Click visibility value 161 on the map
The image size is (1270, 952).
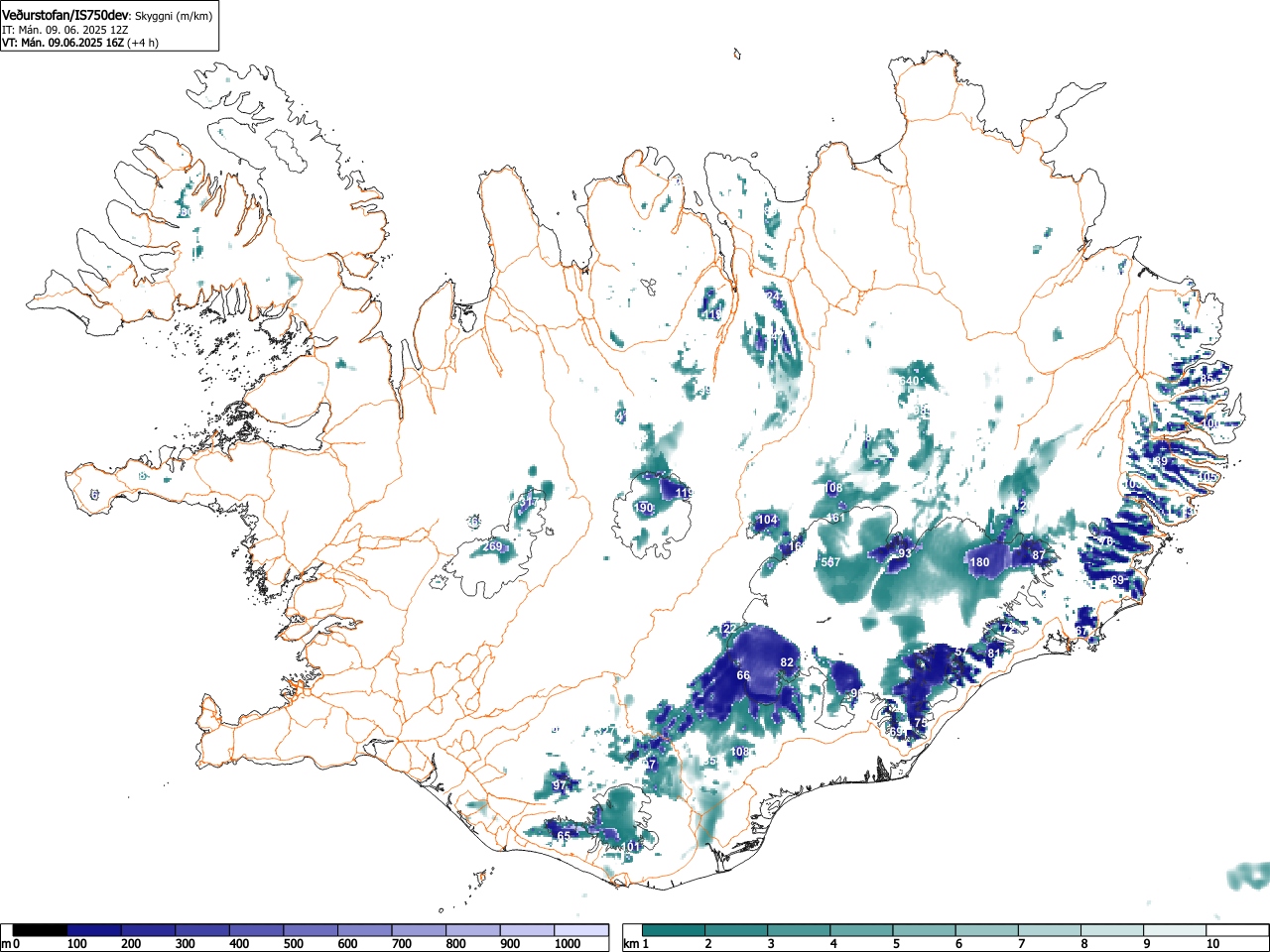[x=836, y=518]
